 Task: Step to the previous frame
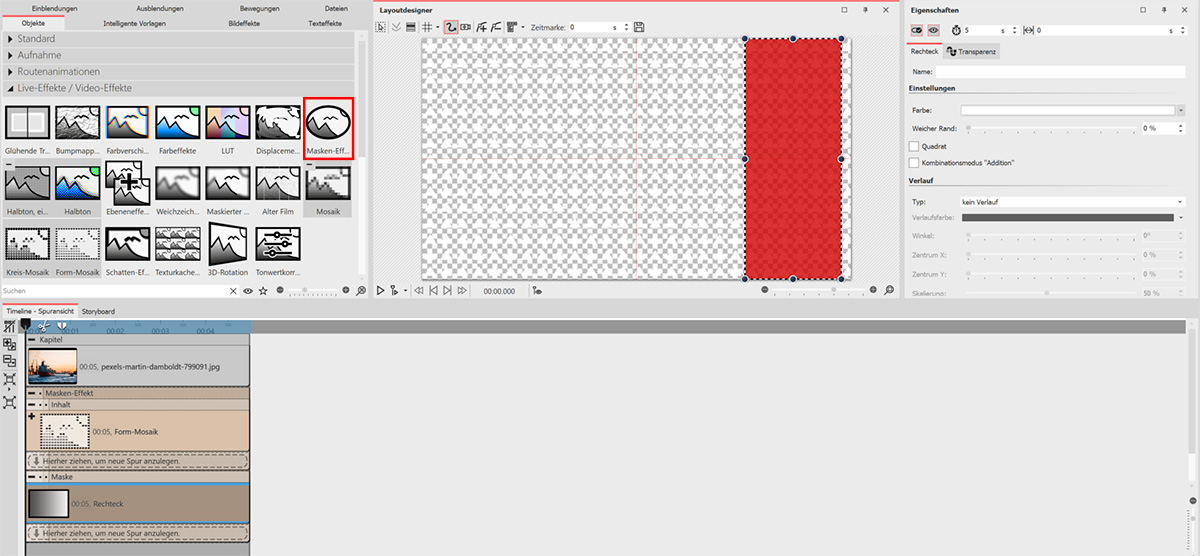click(x=432, y=290)
